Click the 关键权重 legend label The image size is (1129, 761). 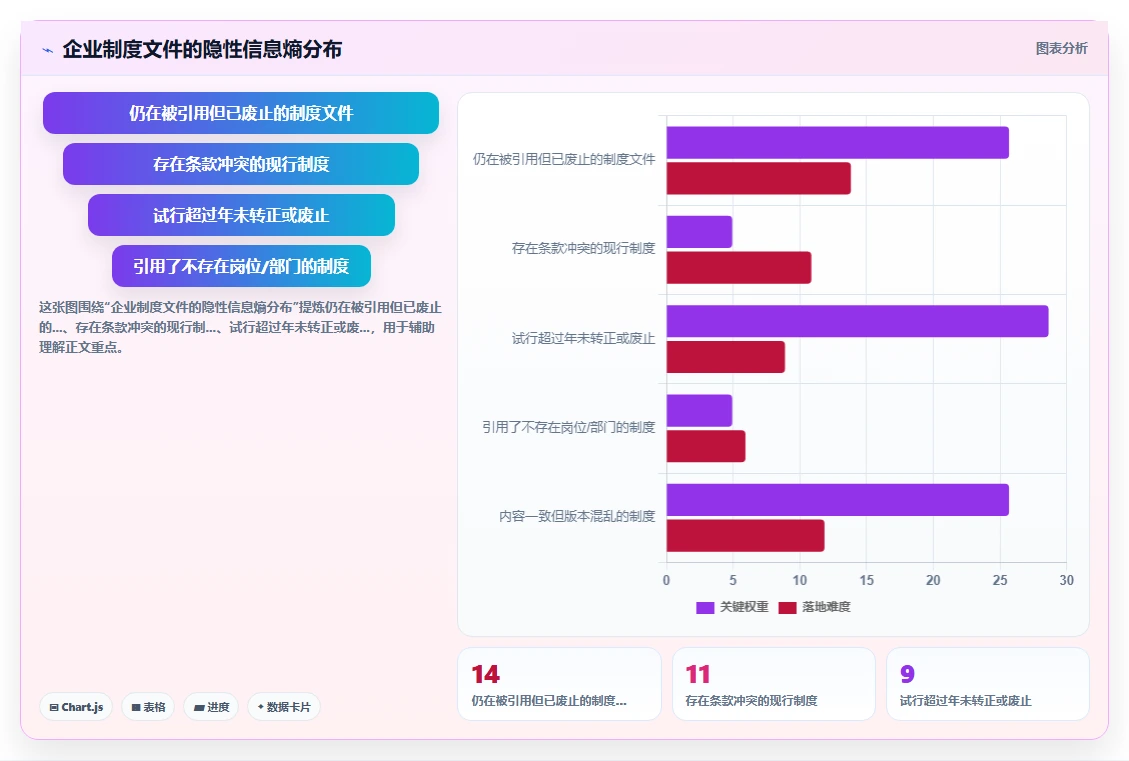coord(745,607)
